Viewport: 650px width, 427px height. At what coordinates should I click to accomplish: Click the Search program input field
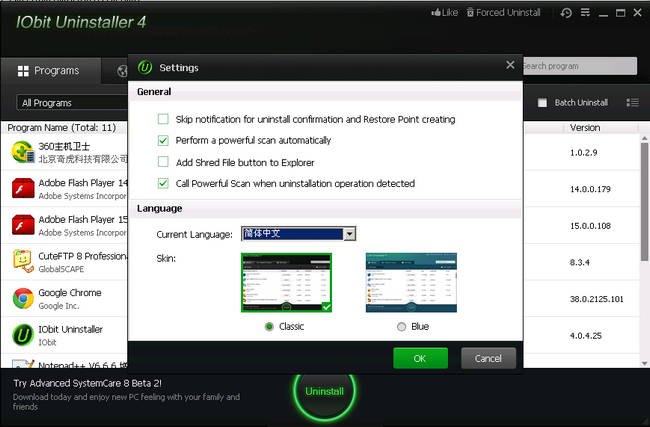pos(578,66)
